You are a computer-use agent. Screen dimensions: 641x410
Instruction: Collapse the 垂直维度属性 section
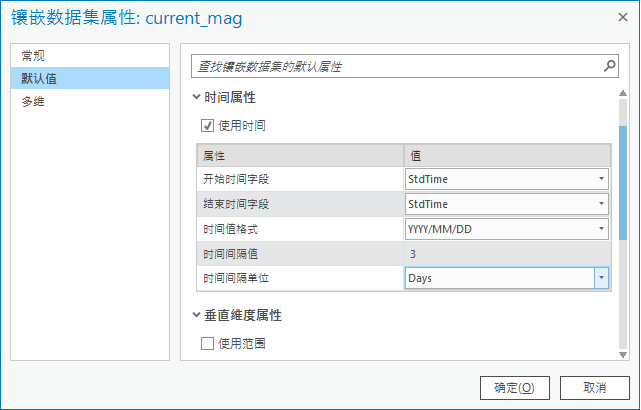pyautogui.click(x=197, y=316)
